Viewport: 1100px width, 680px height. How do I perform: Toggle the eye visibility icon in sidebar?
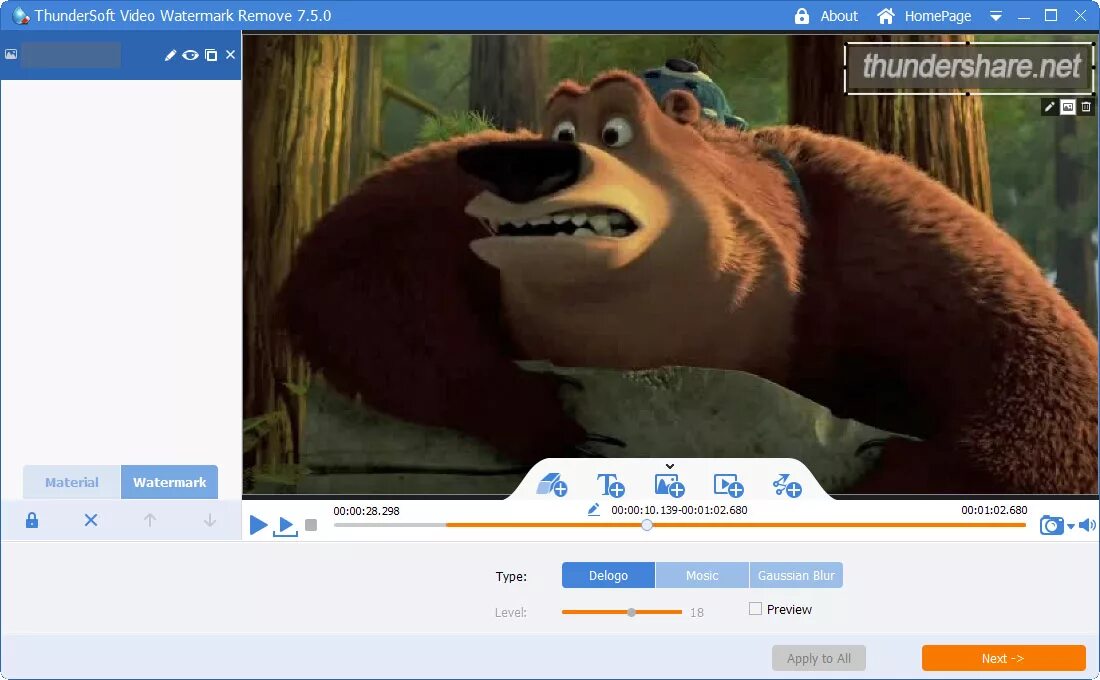click(x=188, y=56)
